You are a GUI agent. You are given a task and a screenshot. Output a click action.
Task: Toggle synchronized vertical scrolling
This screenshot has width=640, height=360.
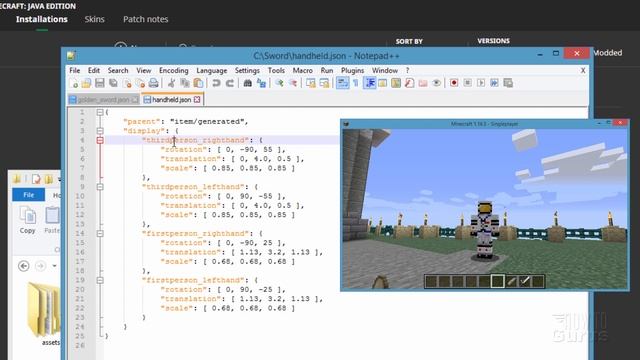(311, 83)
